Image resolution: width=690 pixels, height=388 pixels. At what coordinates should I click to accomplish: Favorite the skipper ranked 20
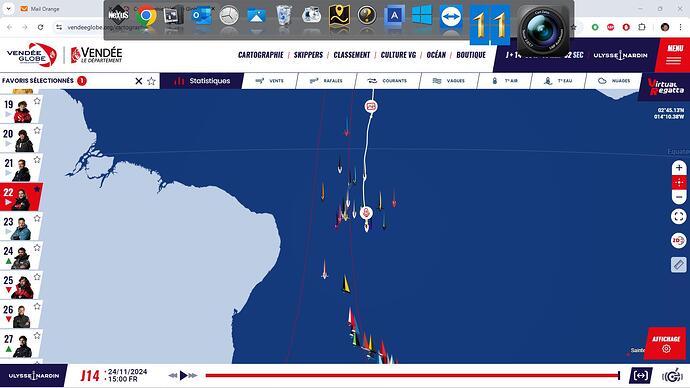pyautogui.click(x=37, y=131)
